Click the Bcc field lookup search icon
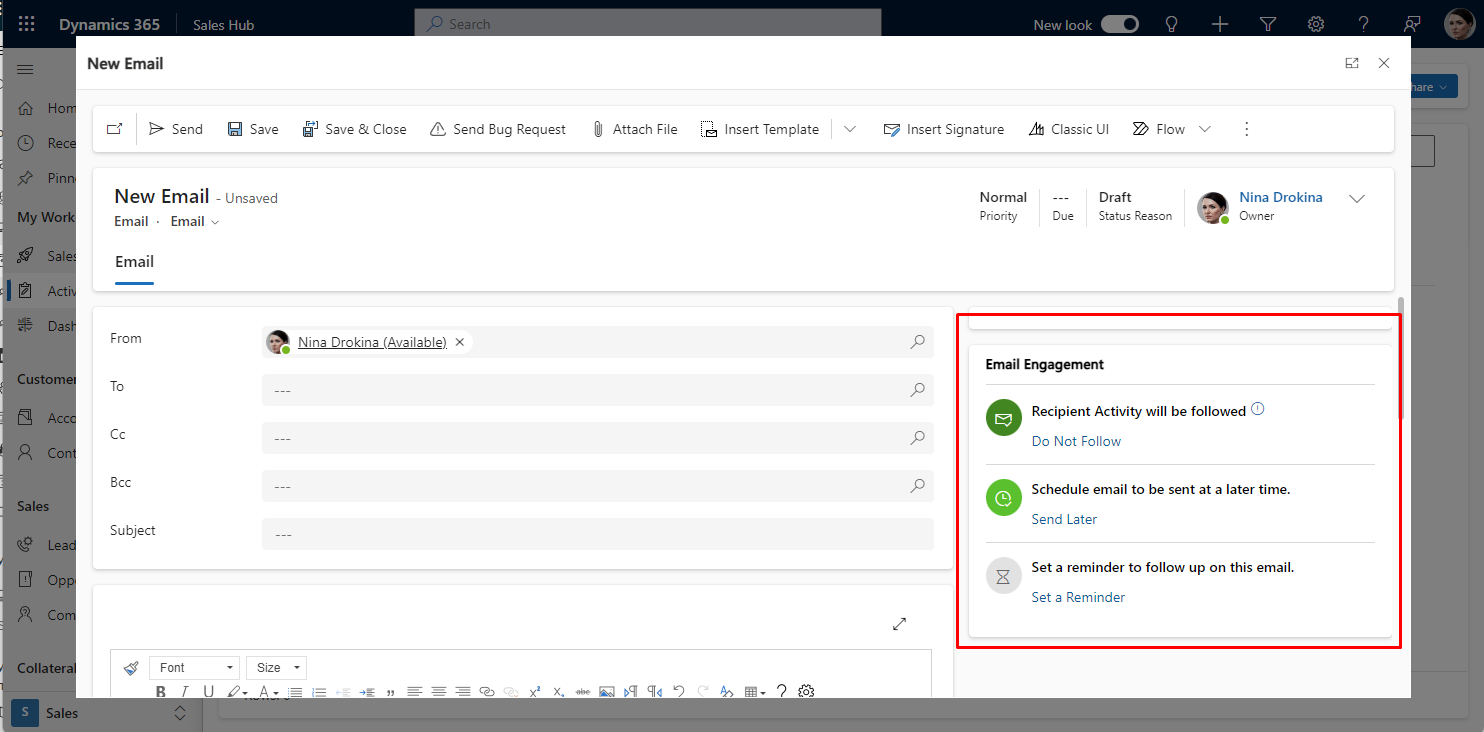The image size is (1484, 732). [918, 486]
